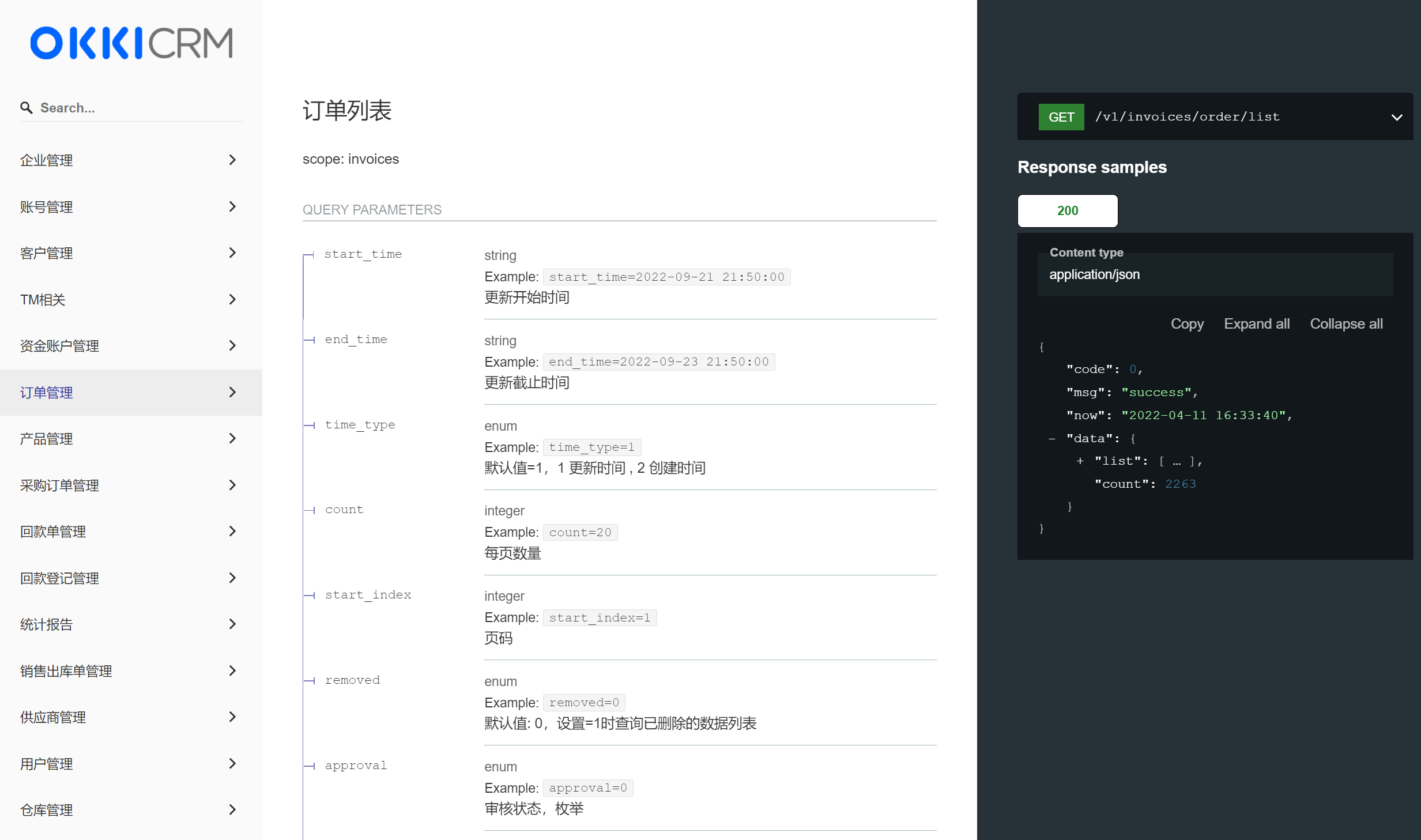This screenshot has width=1421, height=840.
Task: Click the "now" timestamp value in JSON
Action: [1203, 416]
